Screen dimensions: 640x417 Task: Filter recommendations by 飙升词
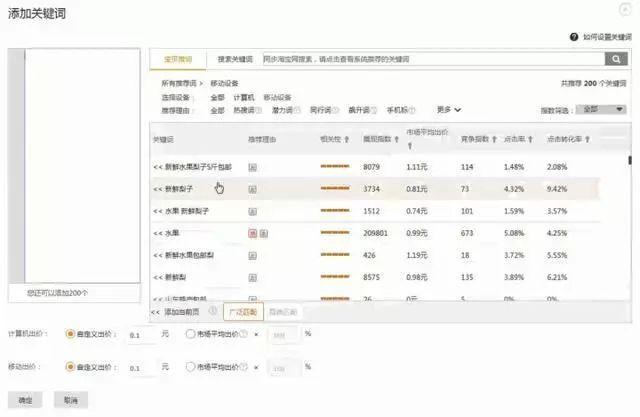[x=359, y=110]
